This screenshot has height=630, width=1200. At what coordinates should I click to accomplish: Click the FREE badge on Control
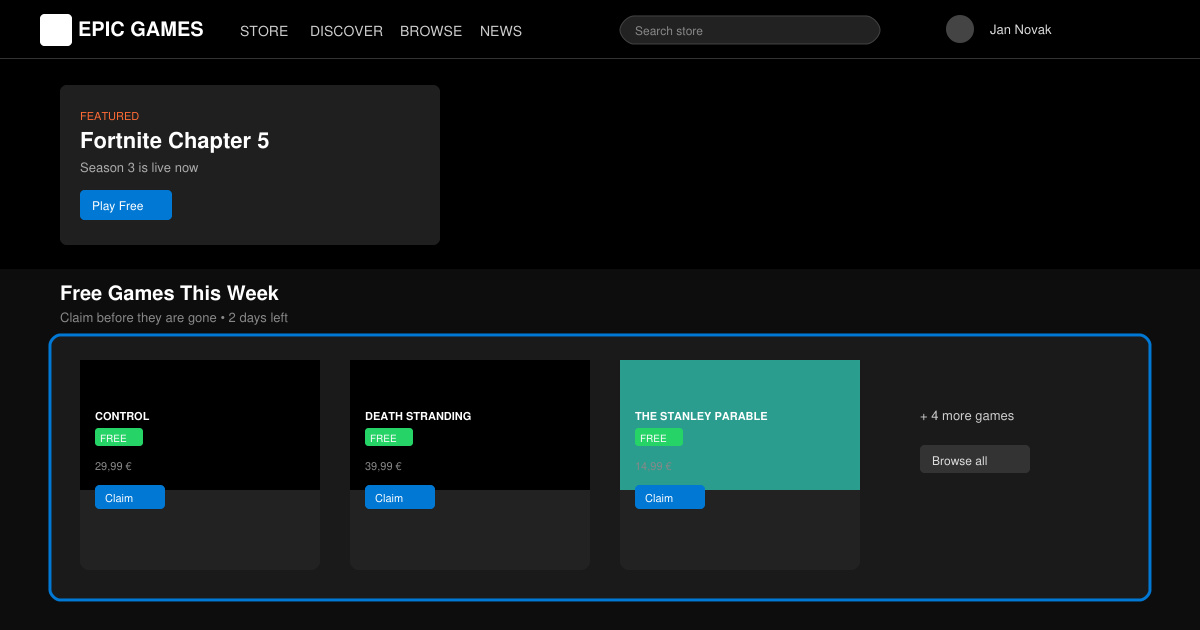(119, 437)
